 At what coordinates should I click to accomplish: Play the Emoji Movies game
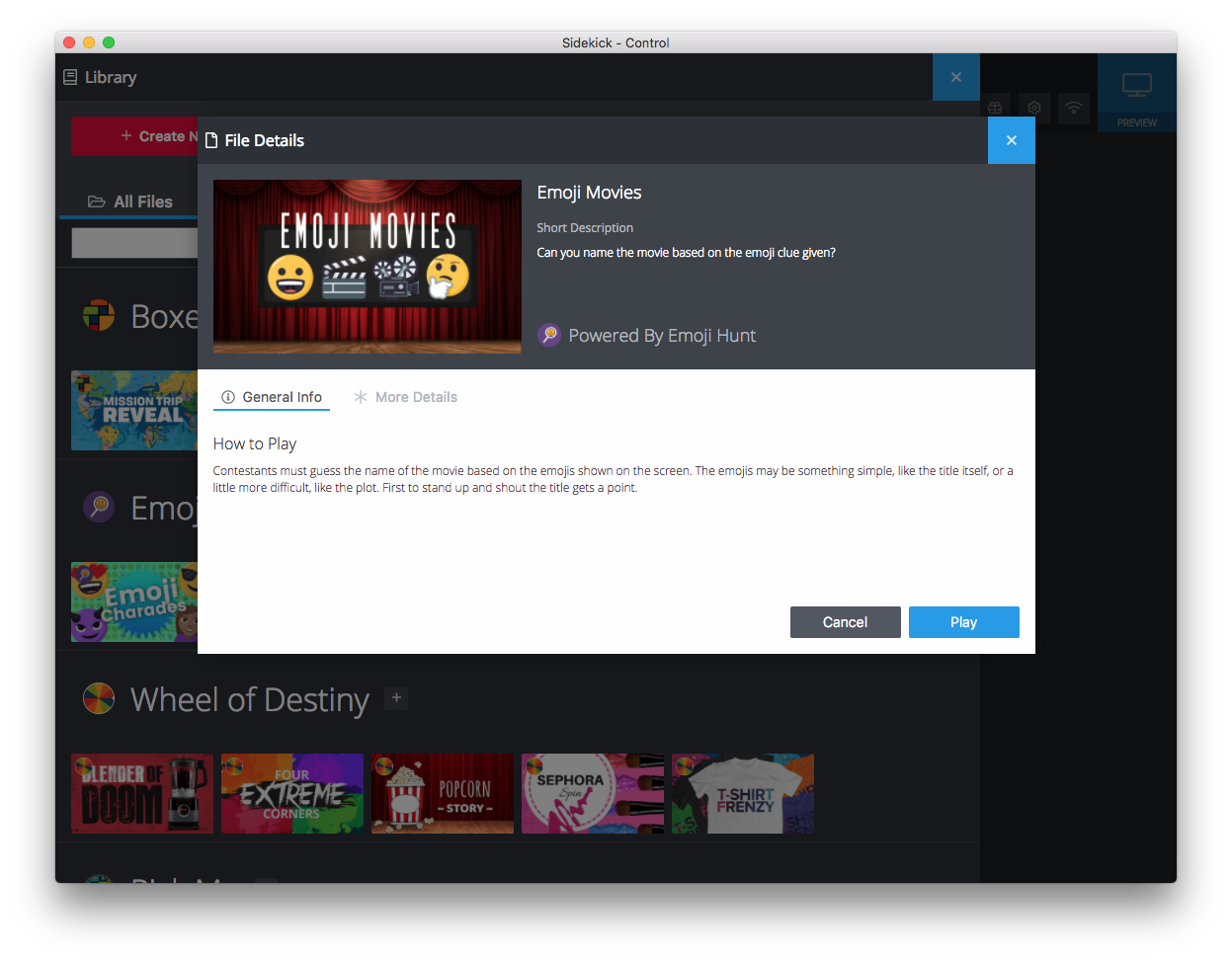(x=964, y=622)
